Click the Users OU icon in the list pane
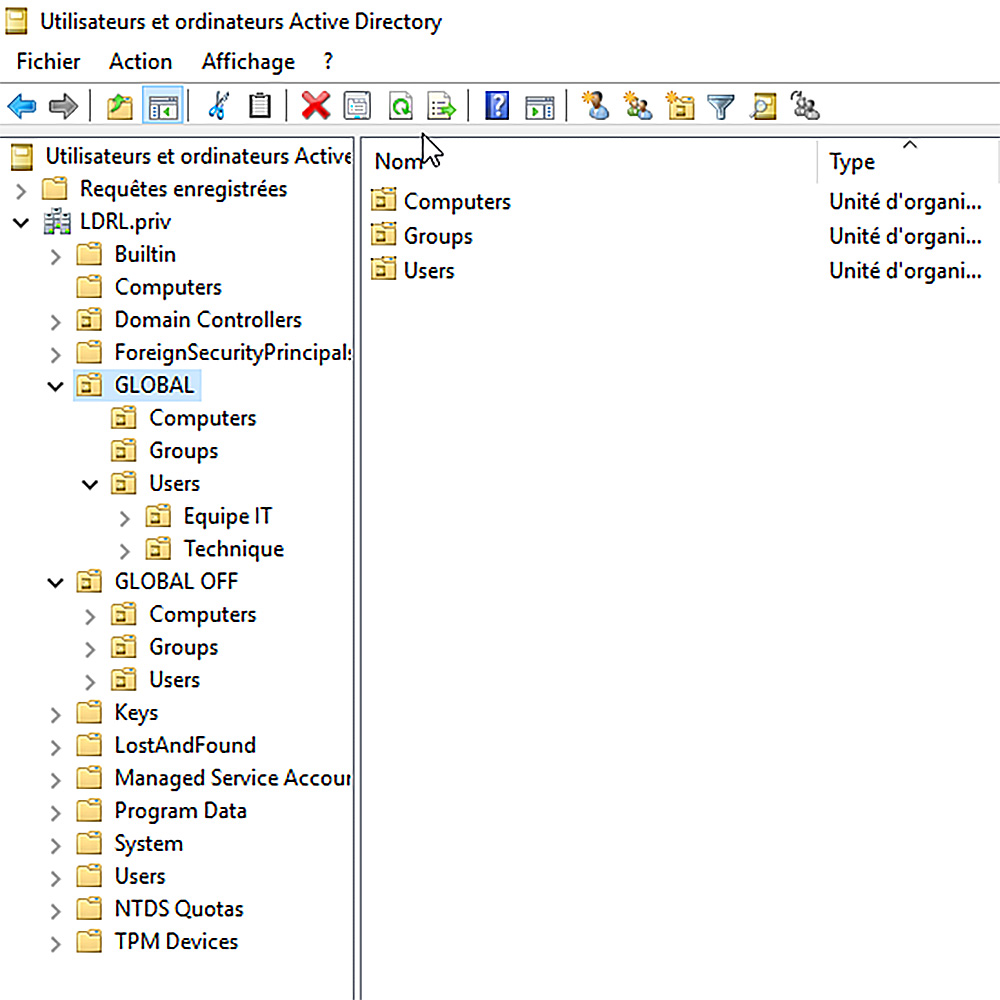Viewport: 1000px width, 1000px height. pos(383,269)
